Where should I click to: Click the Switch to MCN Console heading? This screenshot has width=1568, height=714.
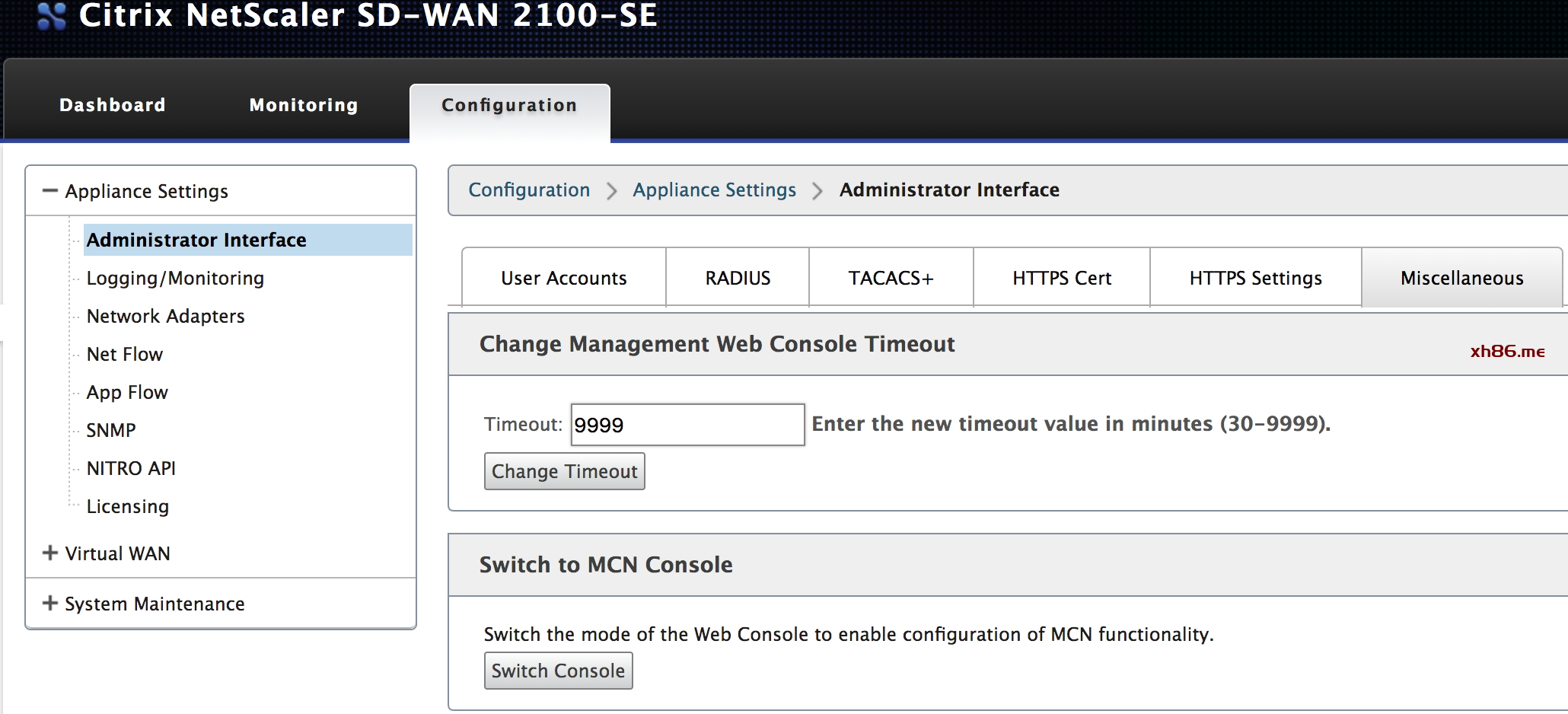point(606,565)
